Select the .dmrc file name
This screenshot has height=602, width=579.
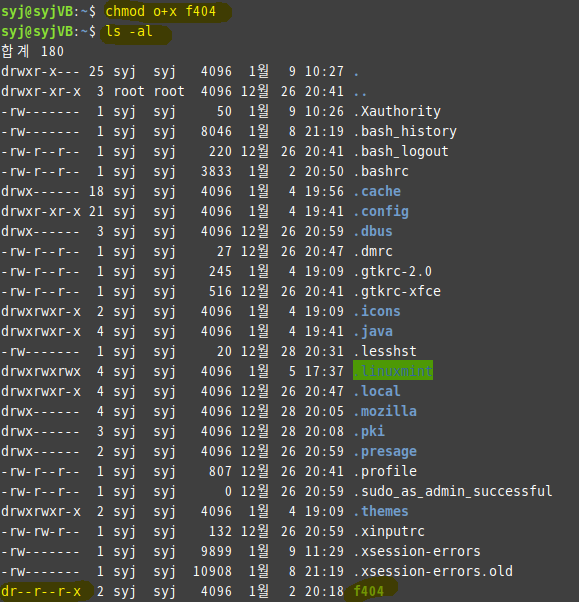(x=373, y=251)
